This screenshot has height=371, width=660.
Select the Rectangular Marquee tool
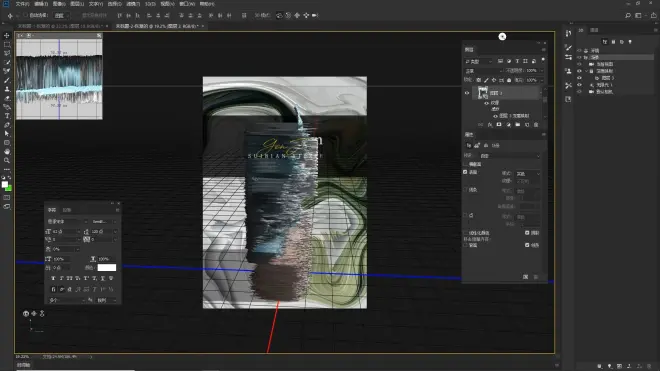[7, 44]
